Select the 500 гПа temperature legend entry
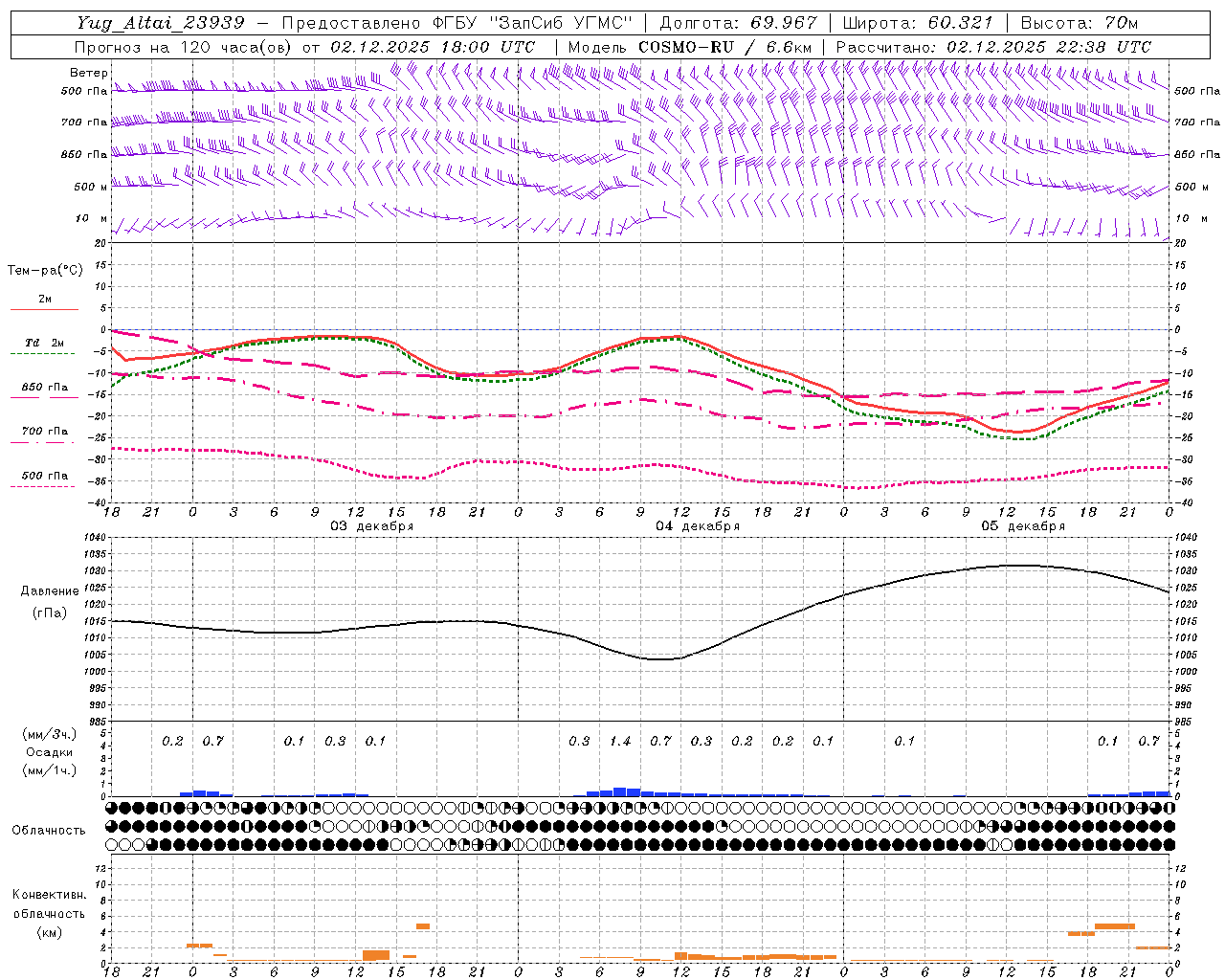Screen dimensions: 1225x980 (x=45, y=476)
